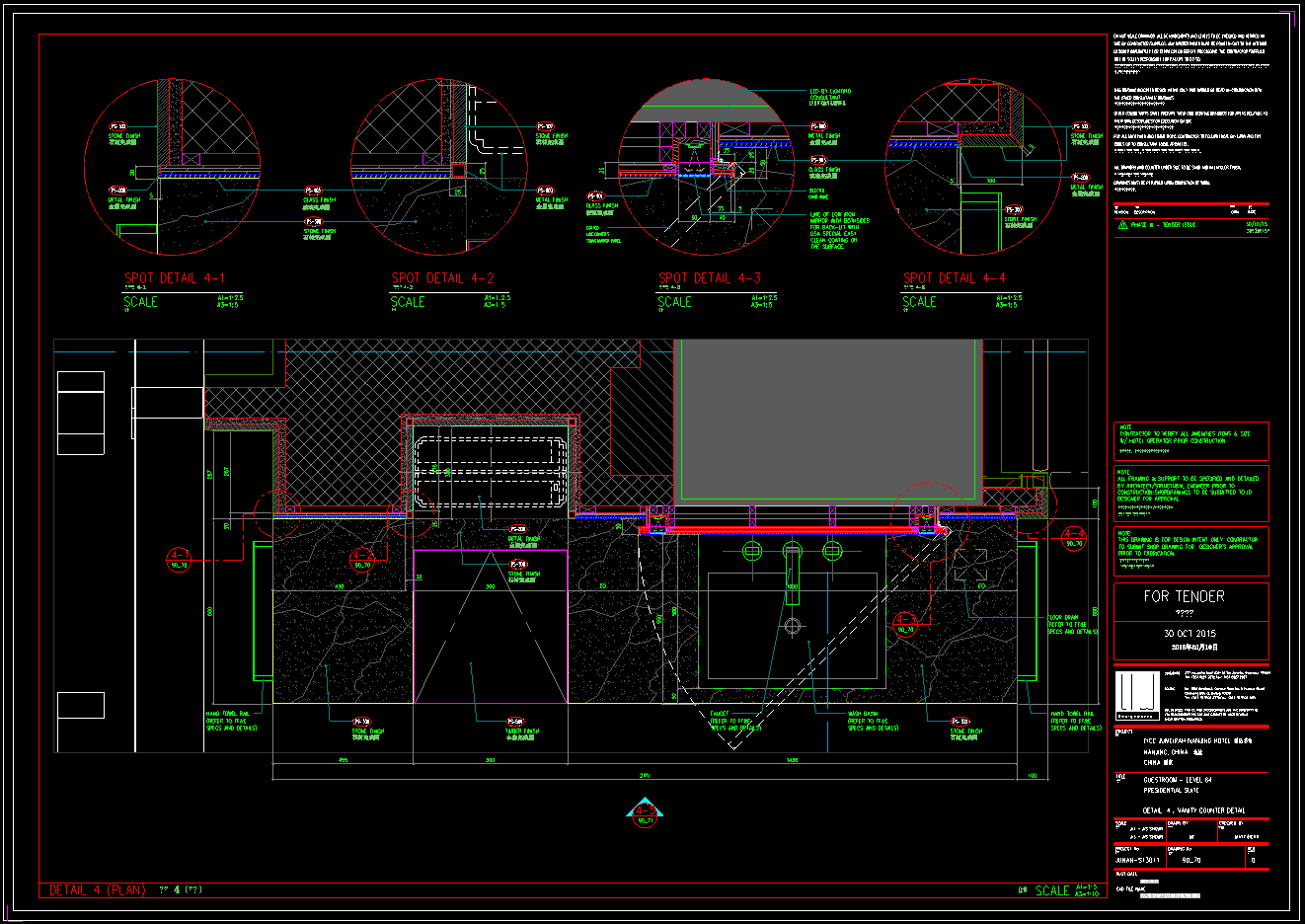Image resolution: width=1305 pixels, height=924 pixels.
Task: Select the 4-2 detail callout bubble
Action: click(362, 560)
